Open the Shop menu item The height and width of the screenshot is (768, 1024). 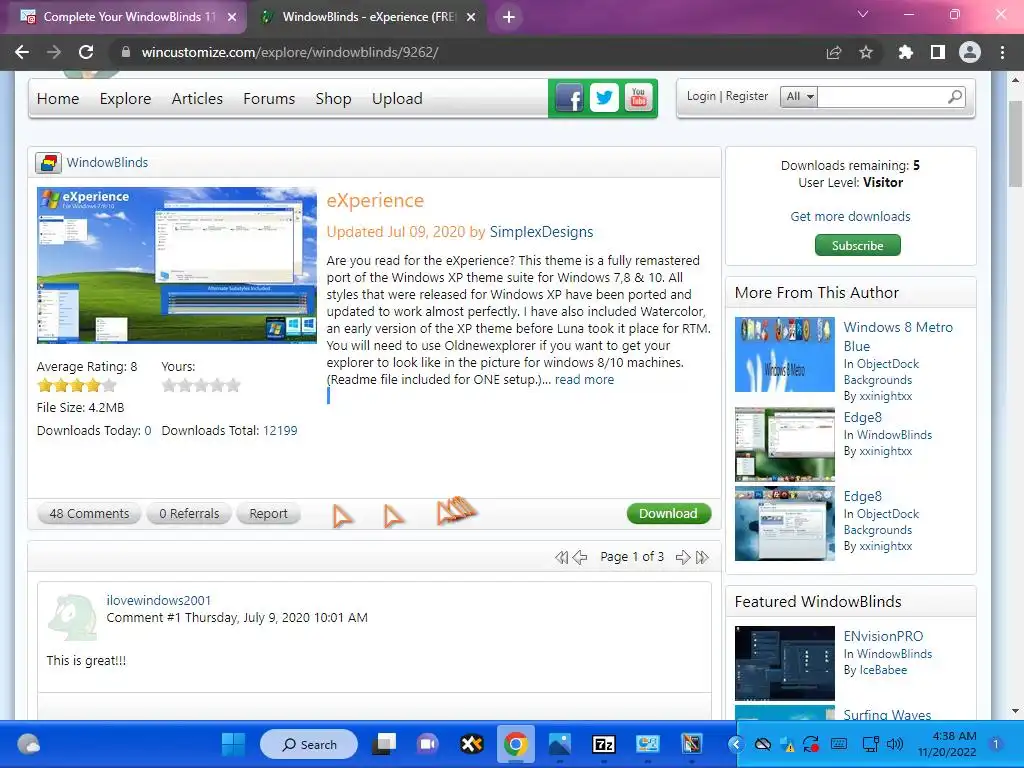point(333,99)
